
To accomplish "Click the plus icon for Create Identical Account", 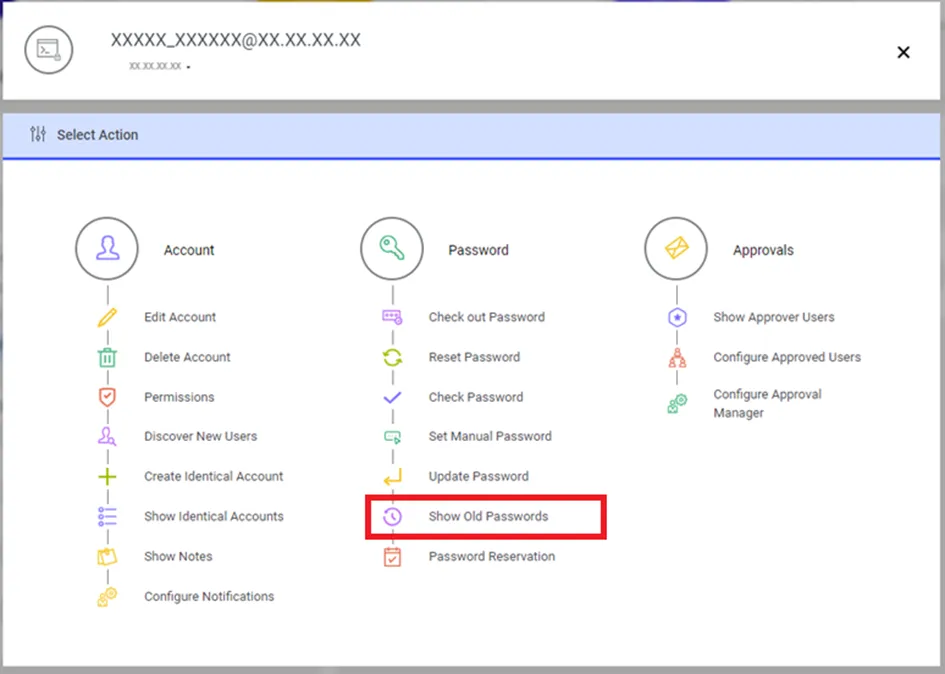I will coord(107,477).
